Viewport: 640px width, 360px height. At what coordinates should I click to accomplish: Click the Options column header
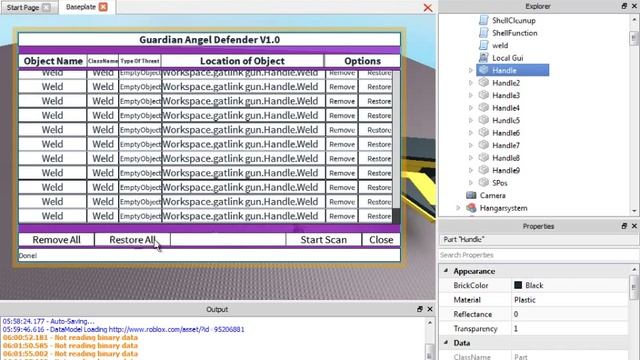[x=362, y=61]
